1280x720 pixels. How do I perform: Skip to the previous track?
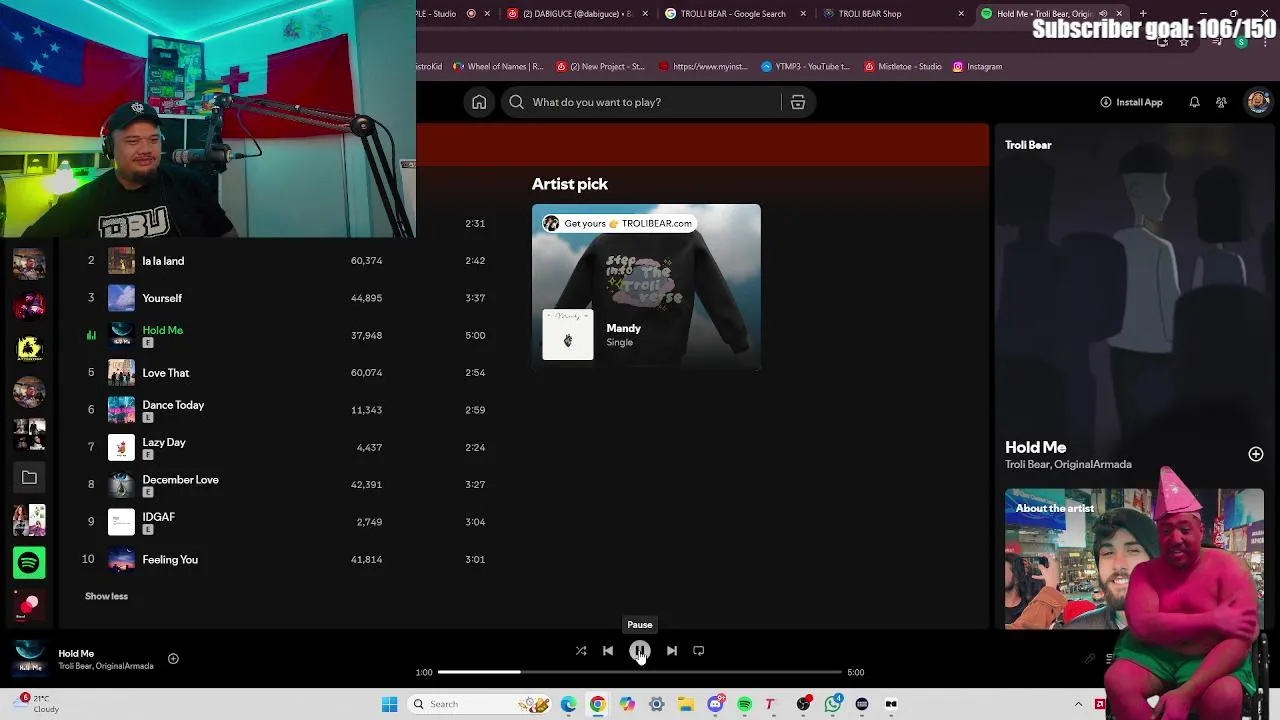[x=608, y=651]
